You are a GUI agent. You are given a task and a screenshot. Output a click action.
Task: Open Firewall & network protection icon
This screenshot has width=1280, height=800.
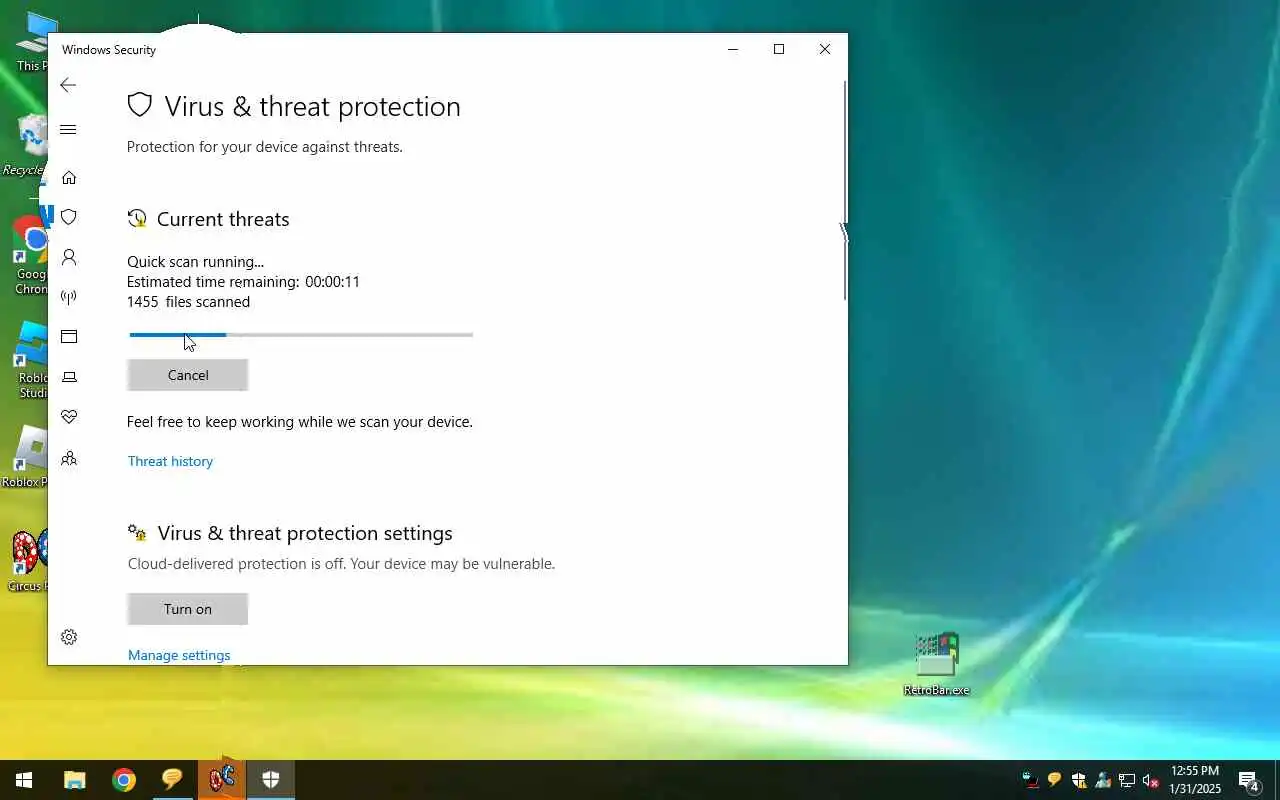coord(69,297)
